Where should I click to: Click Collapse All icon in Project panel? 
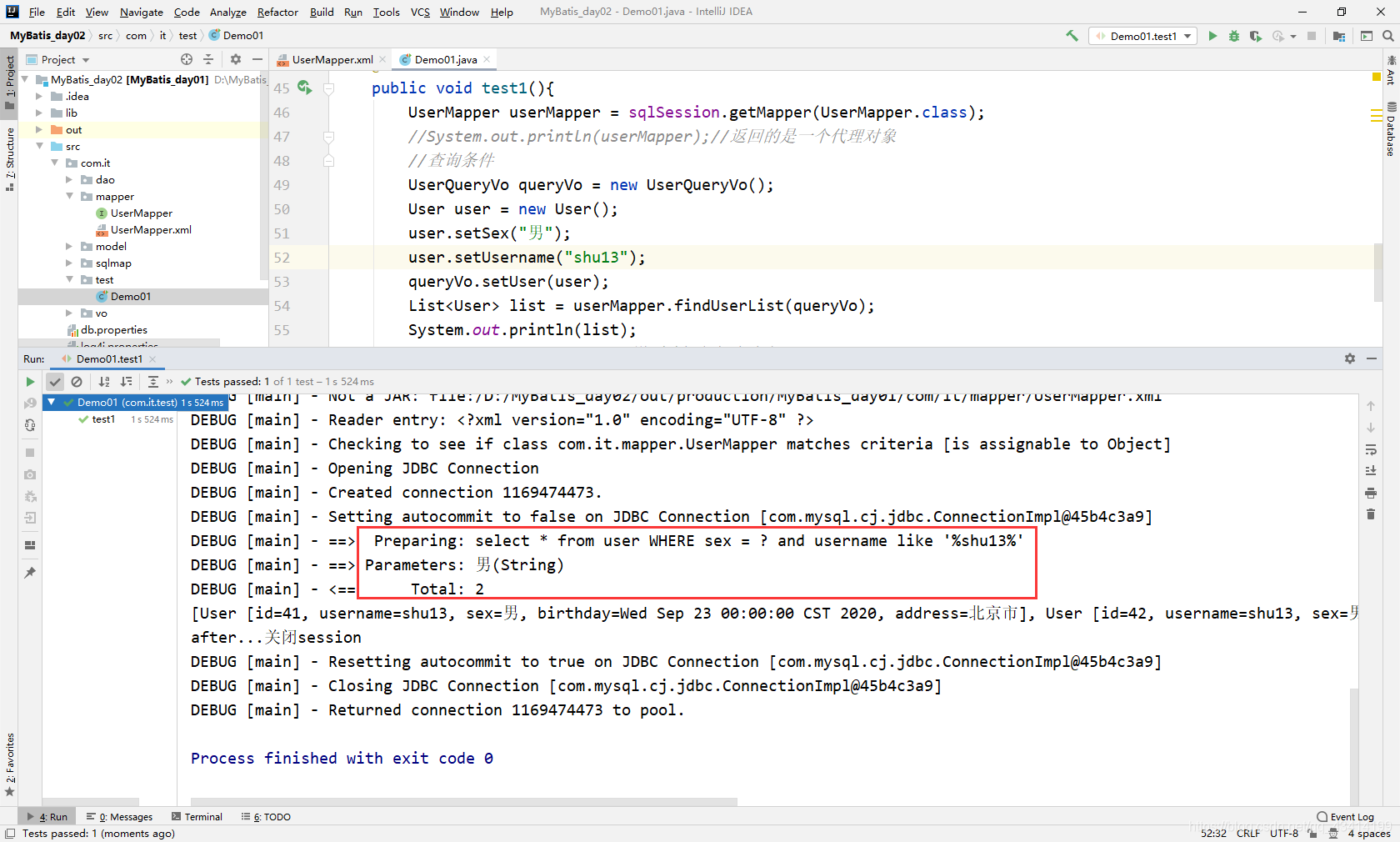[x=208, y=59]
